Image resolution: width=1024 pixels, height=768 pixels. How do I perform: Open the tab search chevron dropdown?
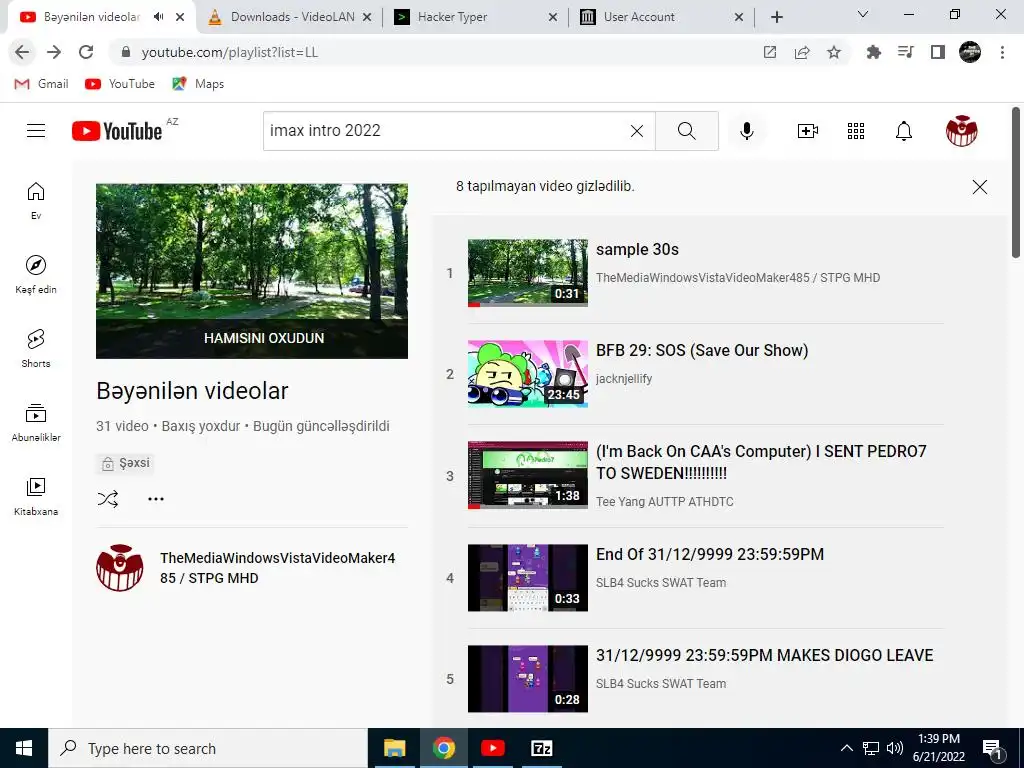click(863, 14)
